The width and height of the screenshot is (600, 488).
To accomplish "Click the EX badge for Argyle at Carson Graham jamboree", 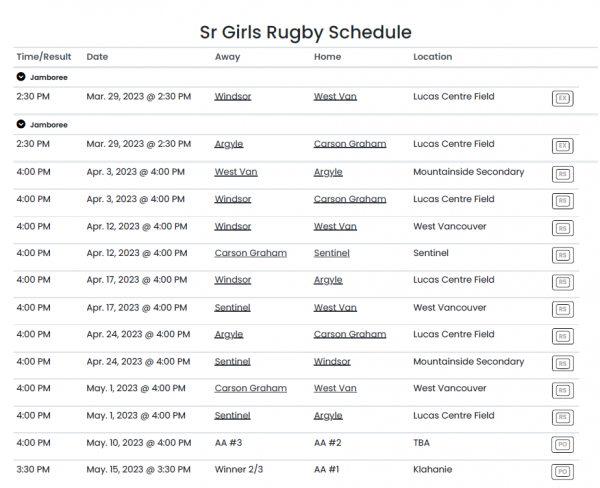I will point(562,146).
